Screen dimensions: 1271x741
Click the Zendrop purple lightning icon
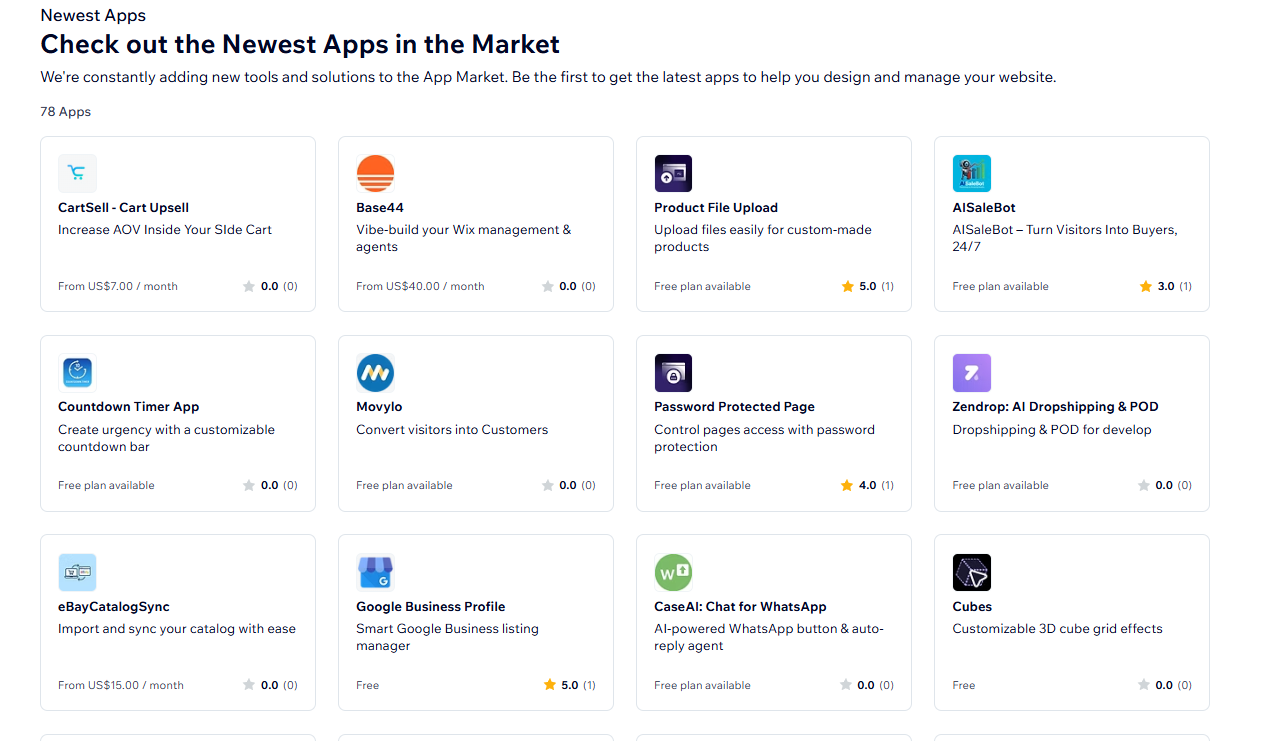[x=971, y=372]
